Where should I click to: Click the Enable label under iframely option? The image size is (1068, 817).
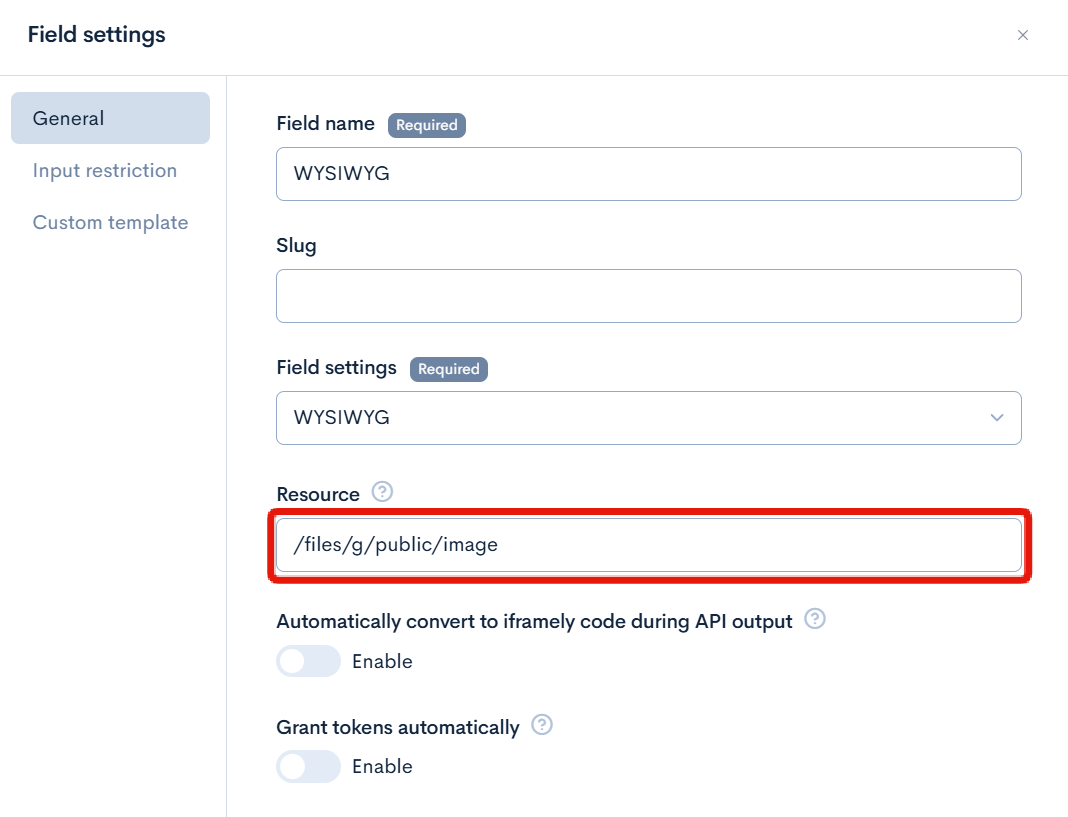tap(382, 662)
